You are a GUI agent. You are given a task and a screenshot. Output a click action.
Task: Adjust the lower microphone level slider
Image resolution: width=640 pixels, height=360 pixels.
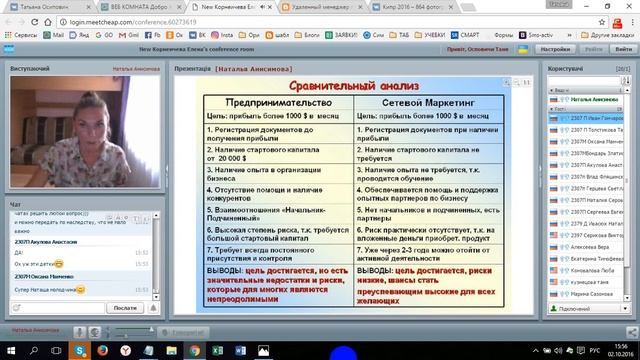133,336
